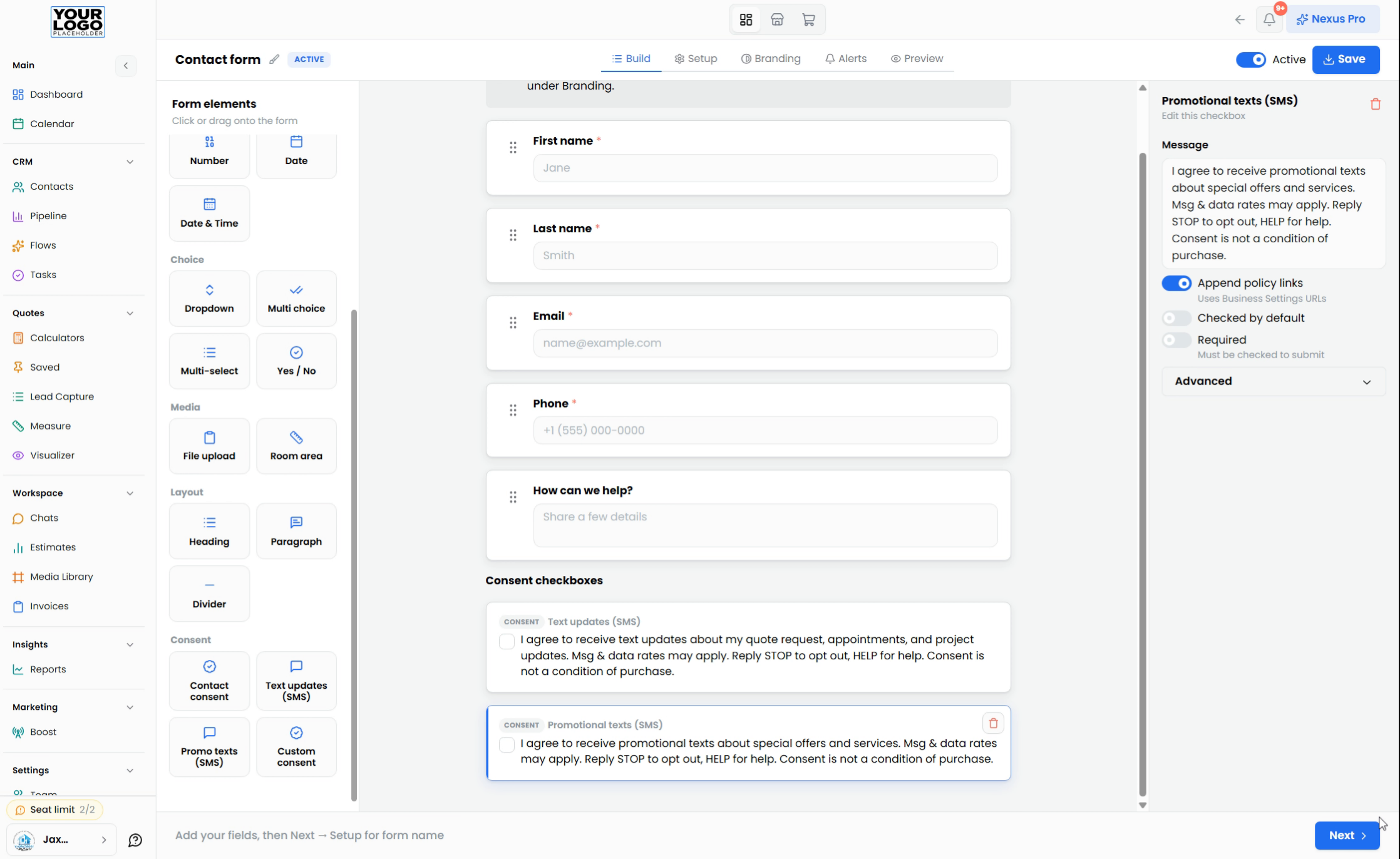1400x859 pixels.
Task: Turn on the Required switch
Action: tap(1176, 340)
